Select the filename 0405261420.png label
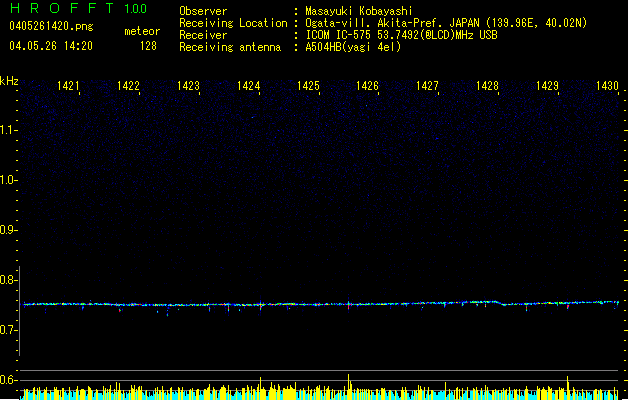The width and height of the screenshot is (629, 400). tap(51, 26)
